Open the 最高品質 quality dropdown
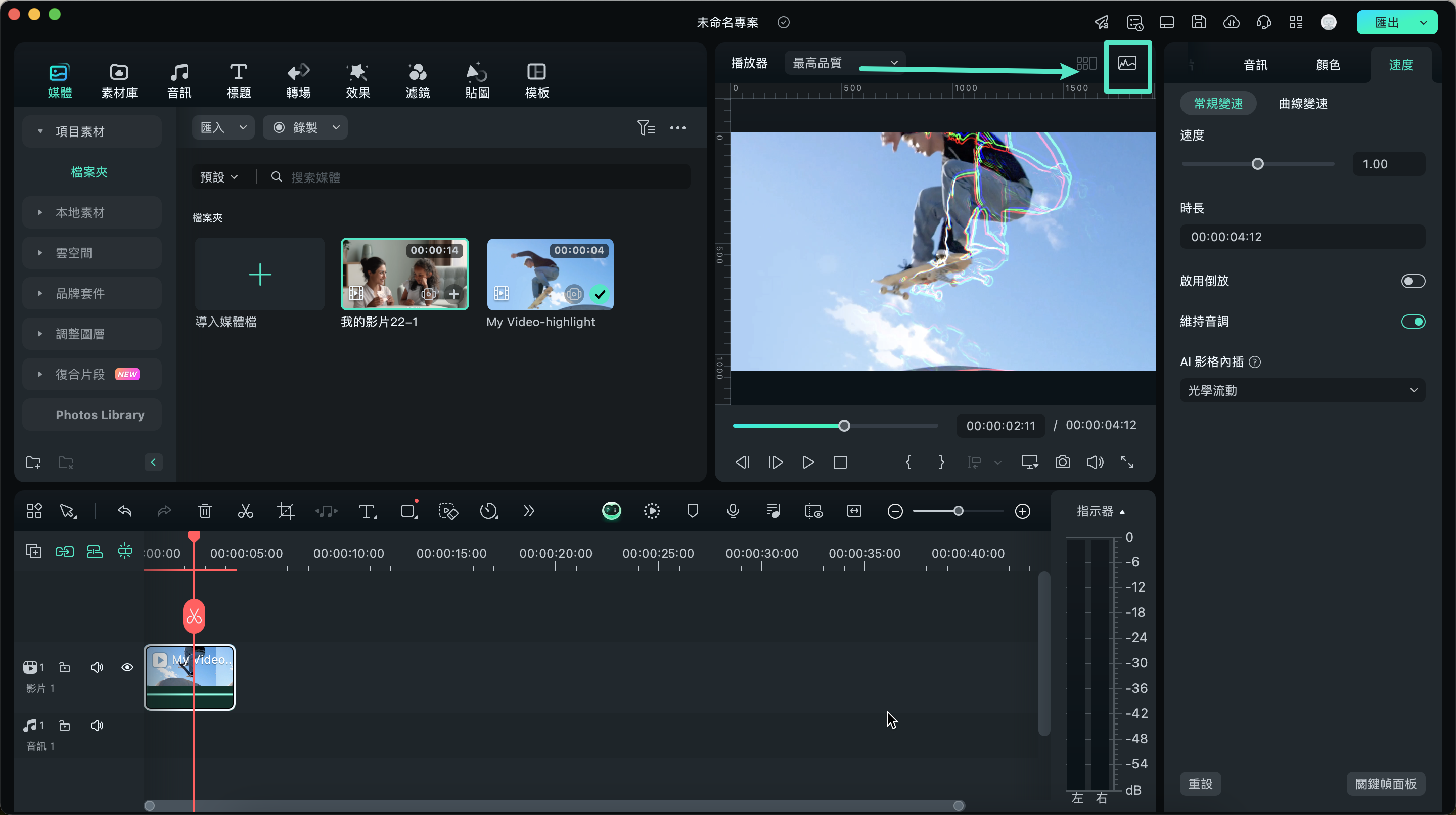The width and height of the screenshot is (1456, 815). 845,63
